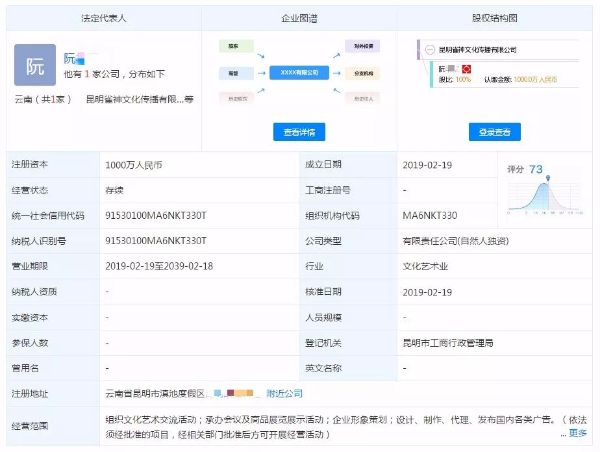Expand business scope with 更多
The height and width of the screenshot is (452, 600).
click(578, 433)
